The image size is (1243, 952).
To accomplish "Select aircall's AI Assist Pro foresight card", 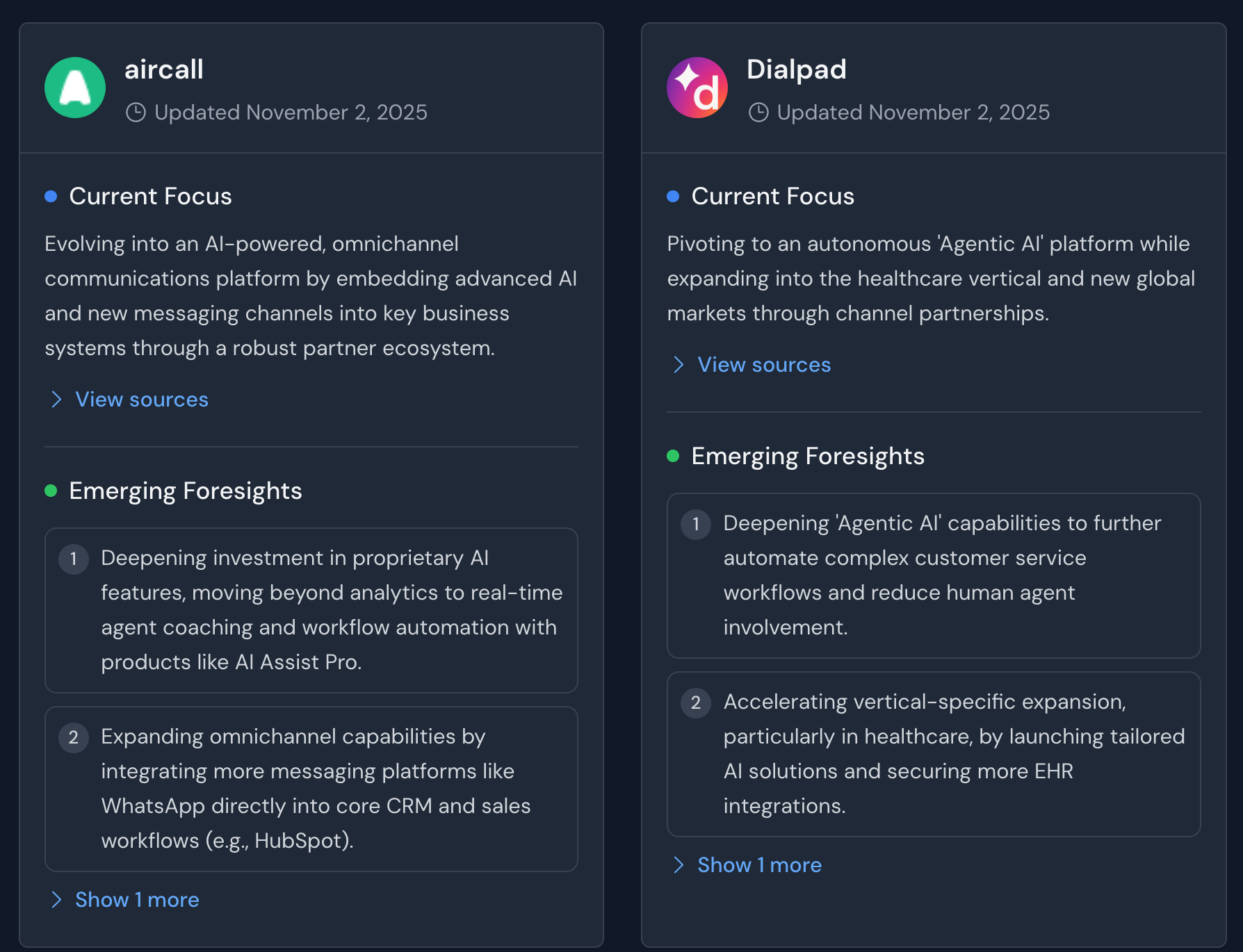I will 311,610.
